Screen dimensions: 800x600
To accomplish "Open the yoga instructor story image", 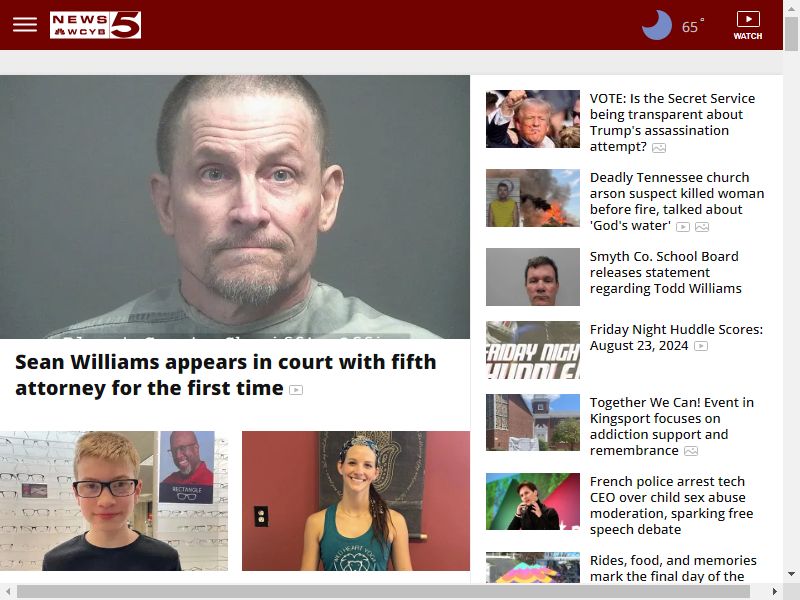I will [x=356, y=501].
